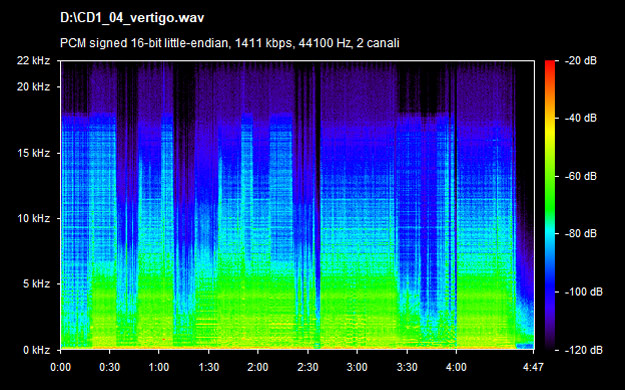Select the 10 kHz frequency axis label
625x390 pixels.
pos(33,219)
